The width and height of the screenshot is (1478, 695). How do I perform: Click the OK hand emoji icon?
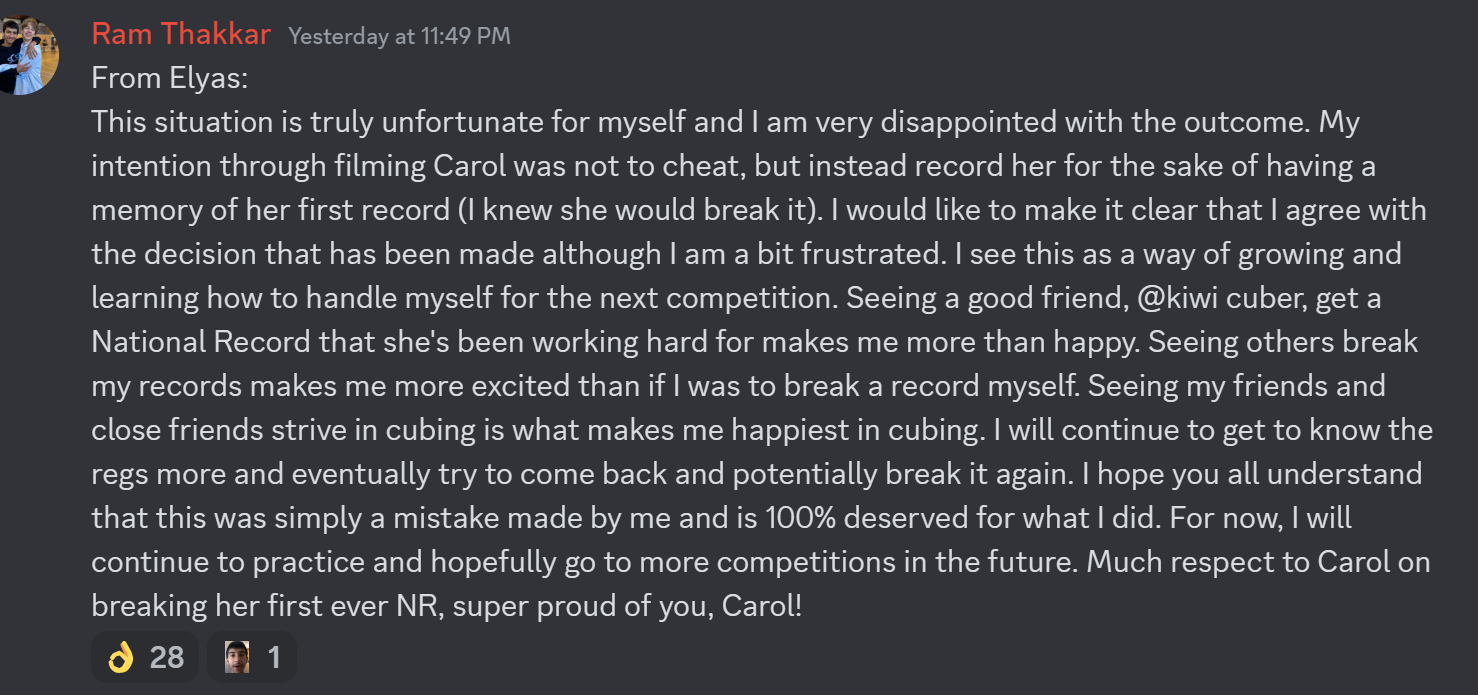tap(121, 657)
